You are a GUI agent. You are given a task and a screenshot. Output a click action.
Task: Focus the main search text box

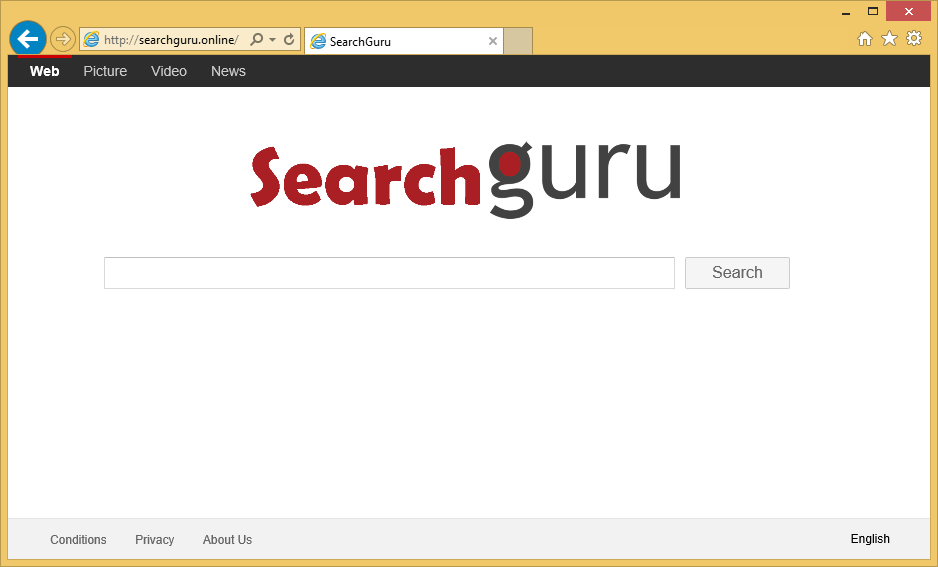point(389,273)
